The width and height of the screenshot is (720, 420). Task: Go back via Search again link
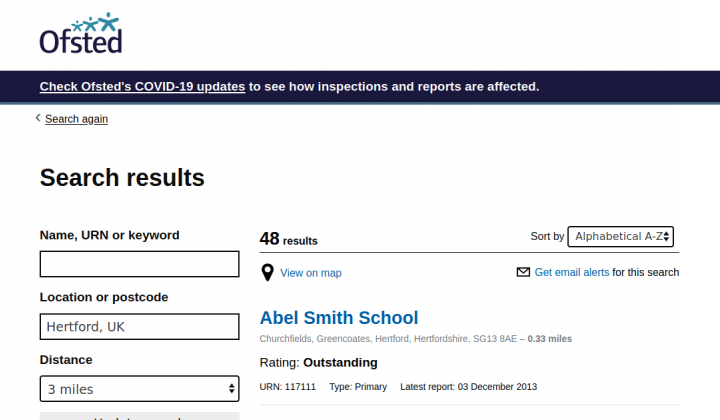(x=76, y=119)
